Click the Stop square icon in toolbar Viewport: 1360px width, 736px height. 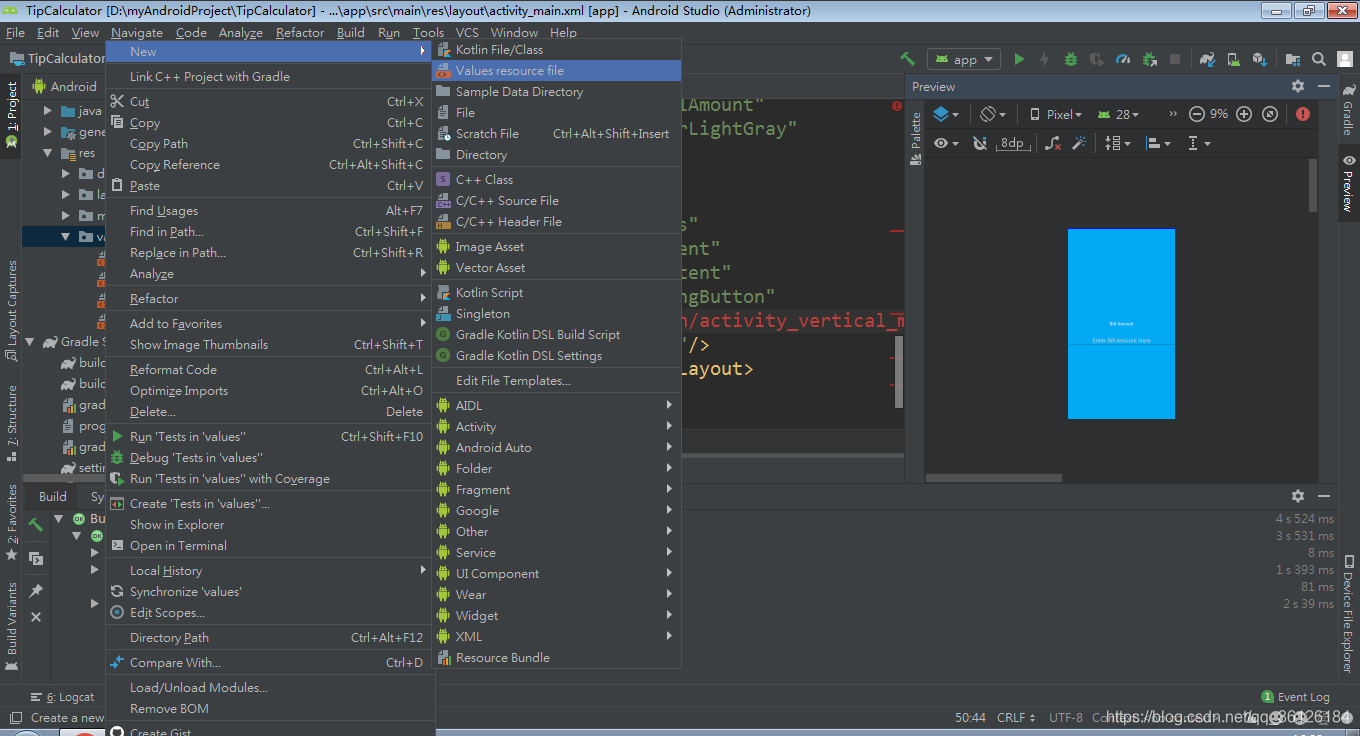[x=1175, y=59]
